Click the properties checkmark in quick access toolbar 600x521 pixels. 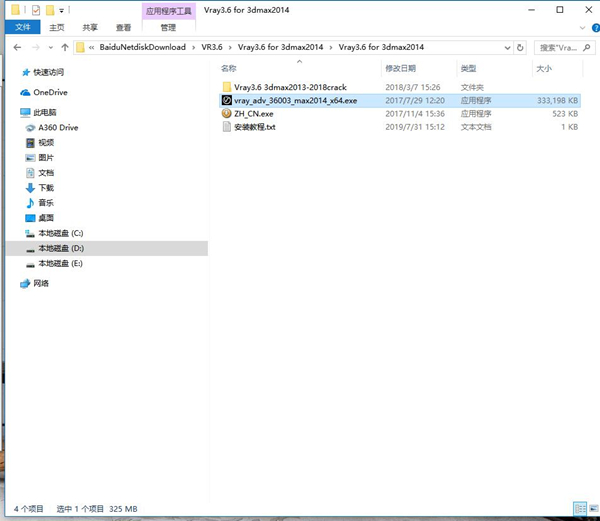click(x=35, y=9)
